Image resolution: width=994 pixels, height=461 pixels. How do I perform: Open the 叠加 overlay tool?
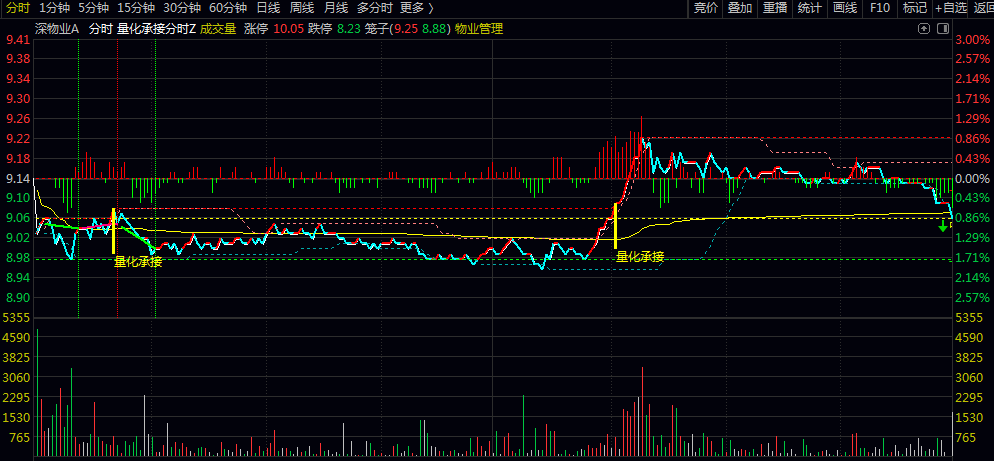tap(740, 8)
